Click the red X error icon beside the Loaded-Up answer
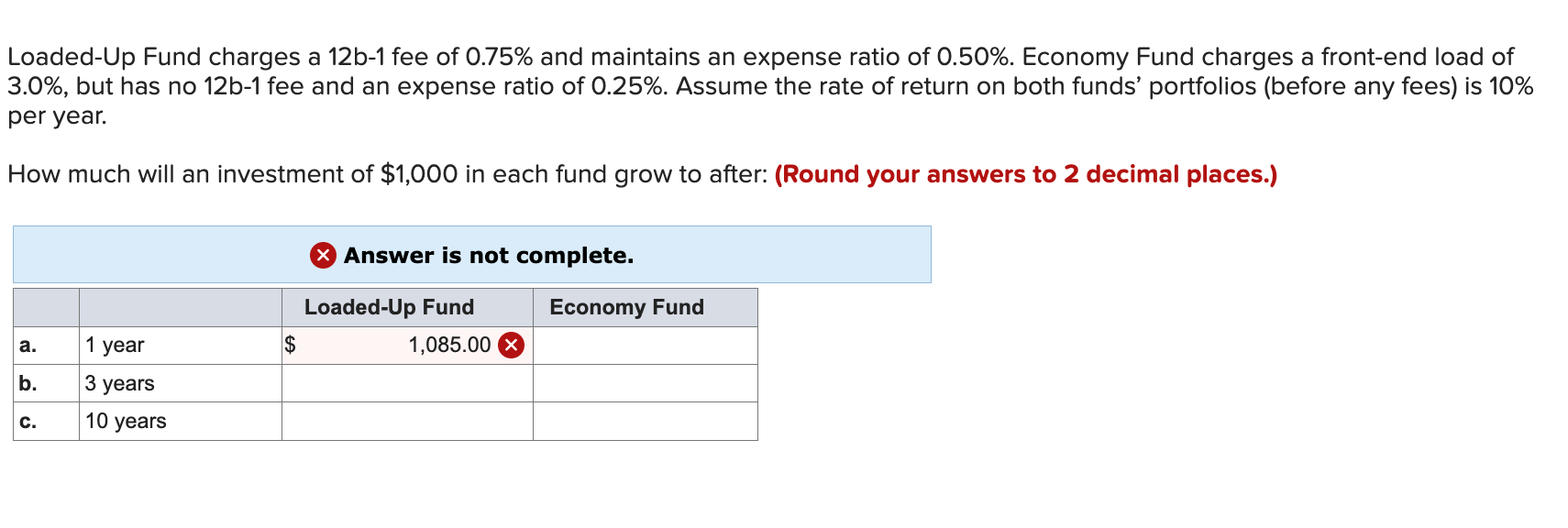The width and height of the screenshot is (1568, 528). point(510,346)
